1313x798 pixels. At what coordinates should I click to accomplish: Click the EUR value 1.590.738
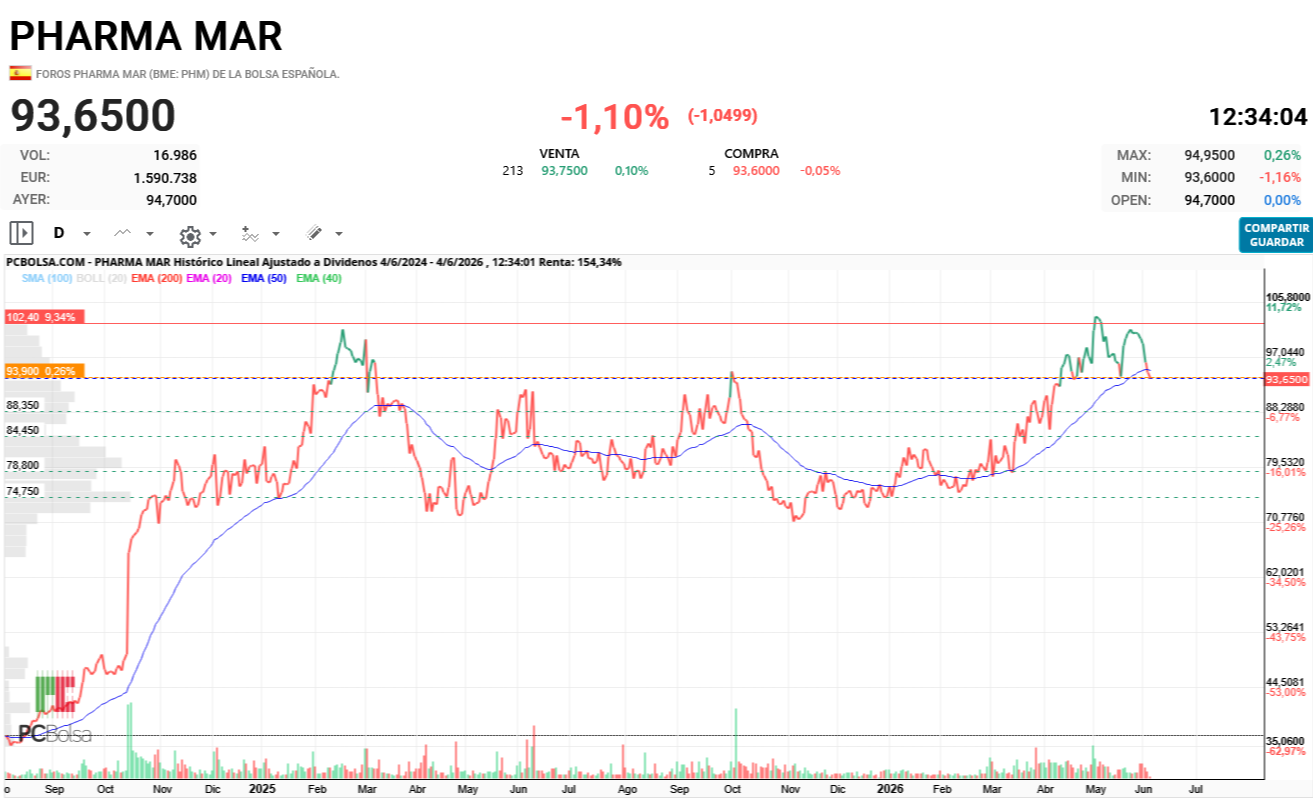pos(165,177)
